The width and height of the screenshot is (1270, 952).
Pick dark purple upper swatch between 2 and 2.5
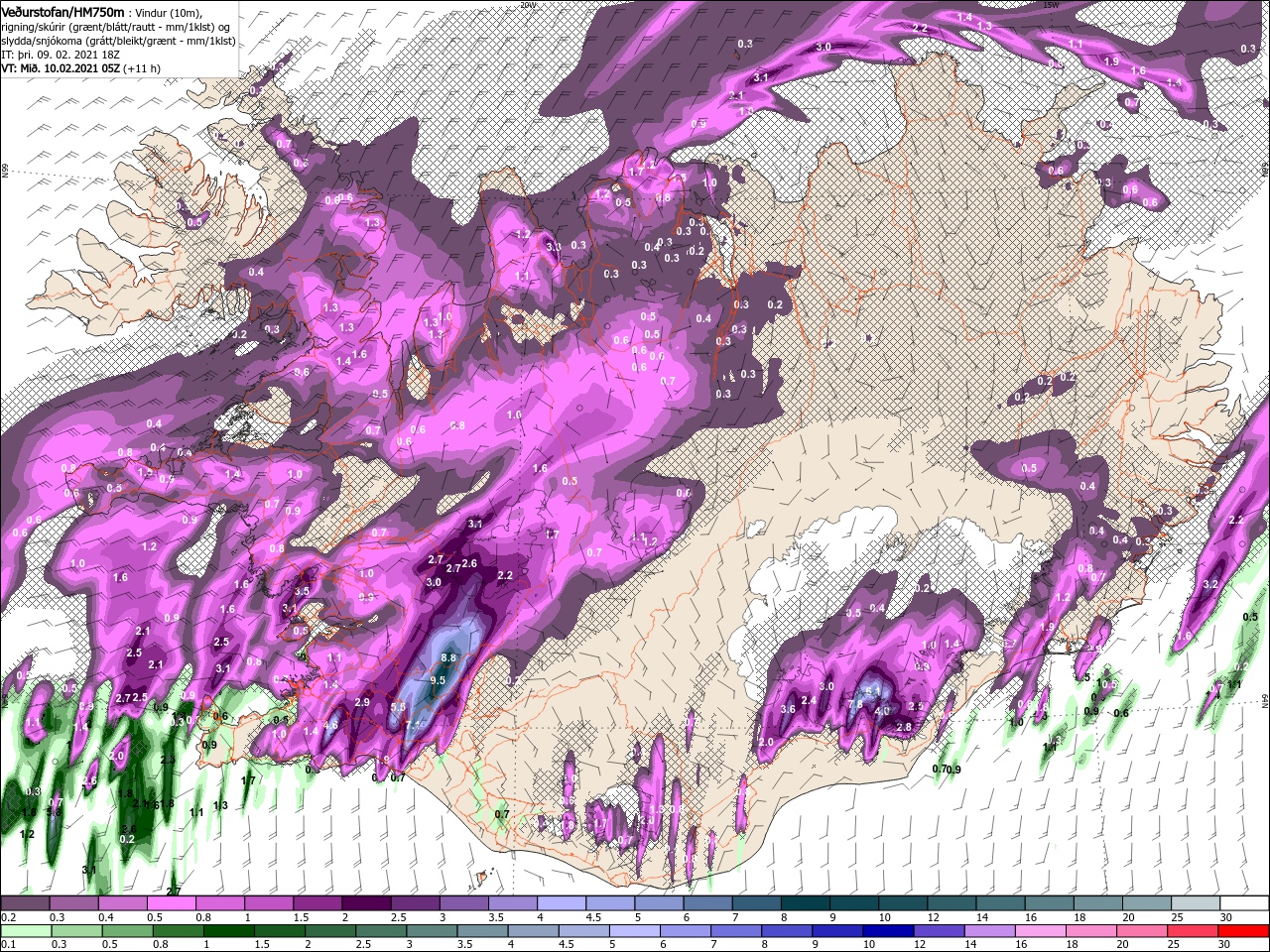click(x=365, y=903)
